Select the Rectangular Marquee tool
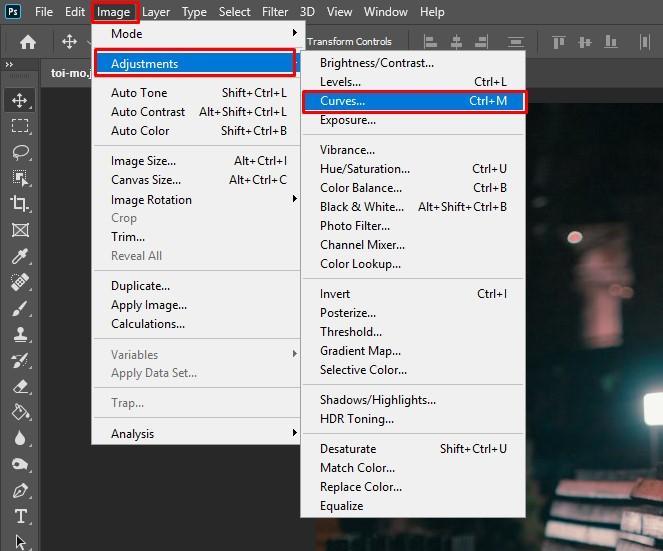The height and width of the screenshot is (551, 663). 20,126
